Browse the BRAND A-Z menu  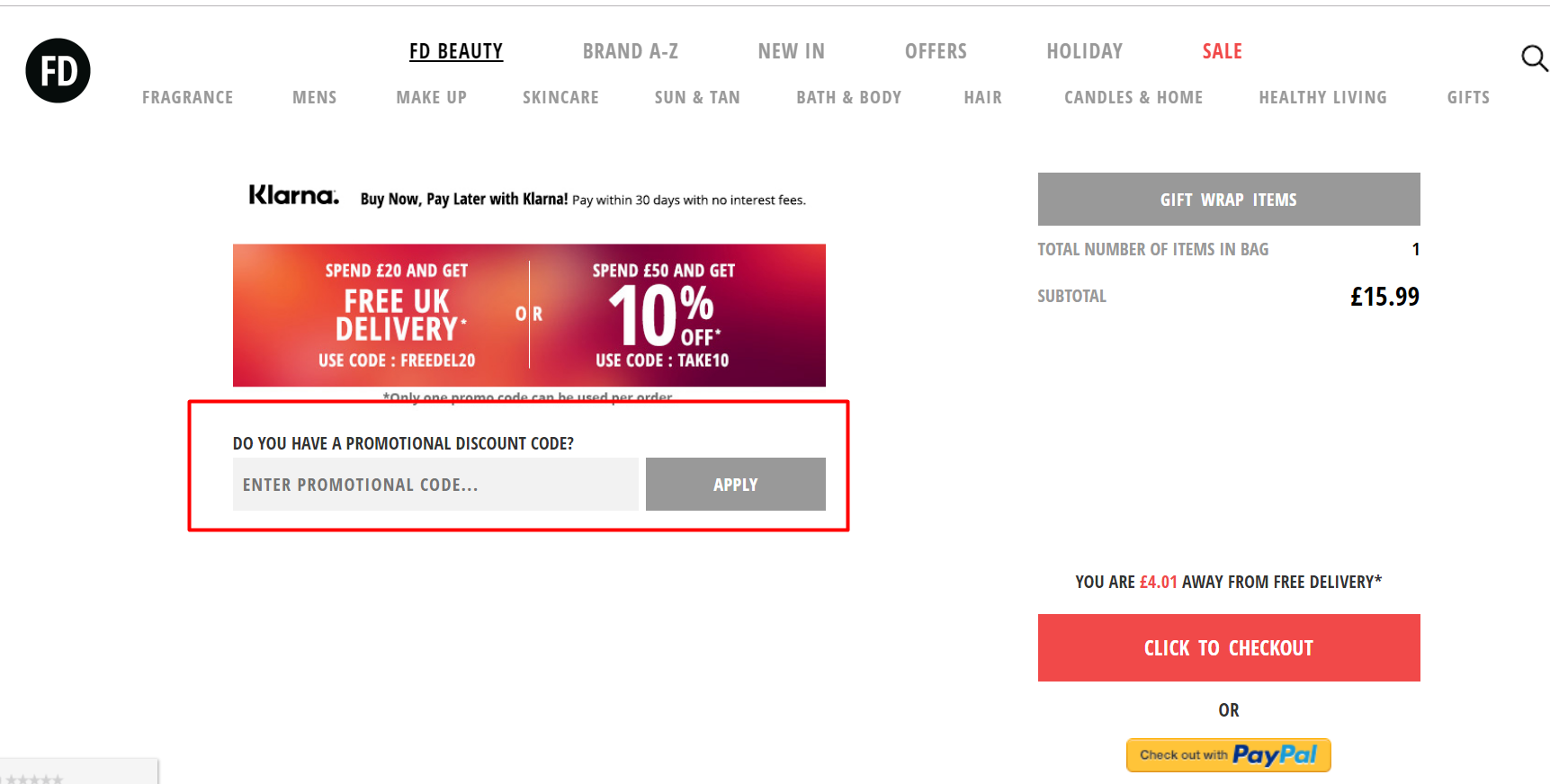(x=631, y=50)
